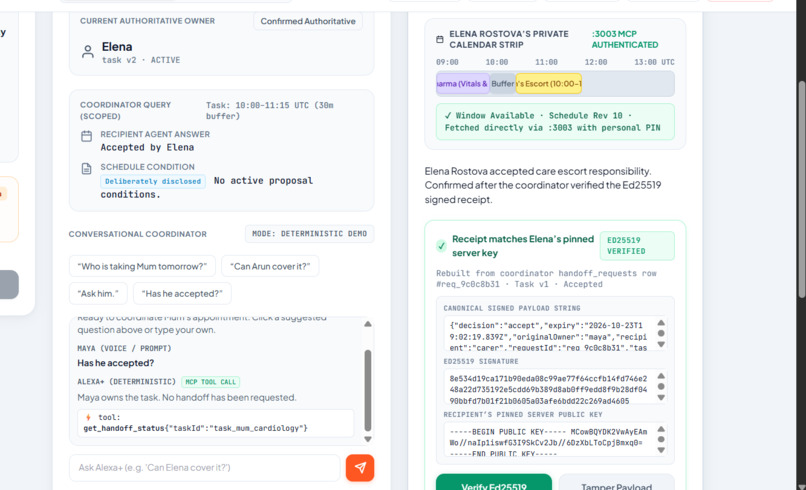This screenshot has width=806, height=490.
Task: Click the pinned server public key text
Action: coord(548,442)
